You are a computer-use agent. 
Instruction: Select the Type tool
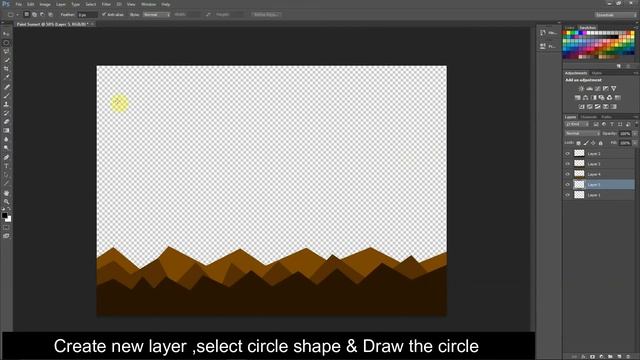(6, 166)
